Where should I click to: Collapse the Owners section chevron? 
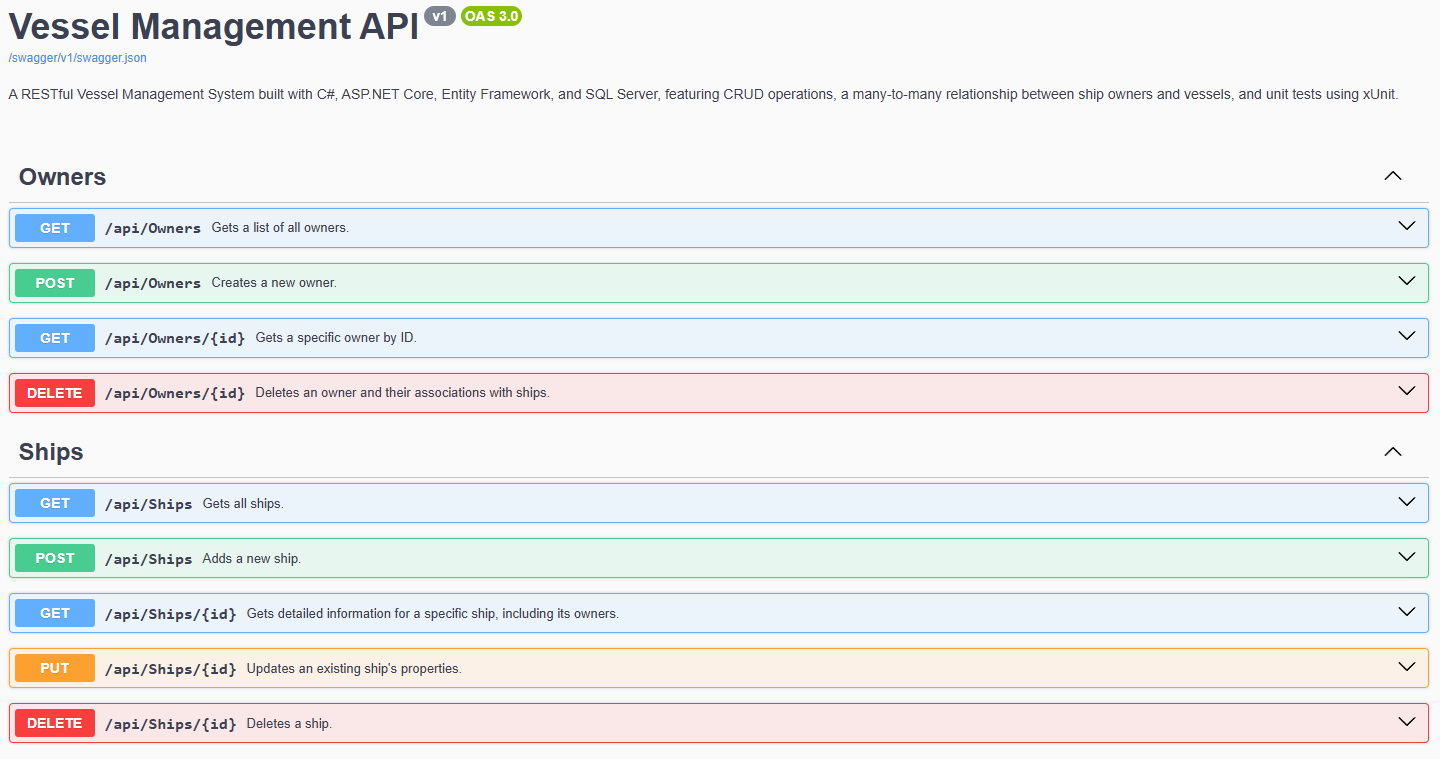(x=1393, y=176)
